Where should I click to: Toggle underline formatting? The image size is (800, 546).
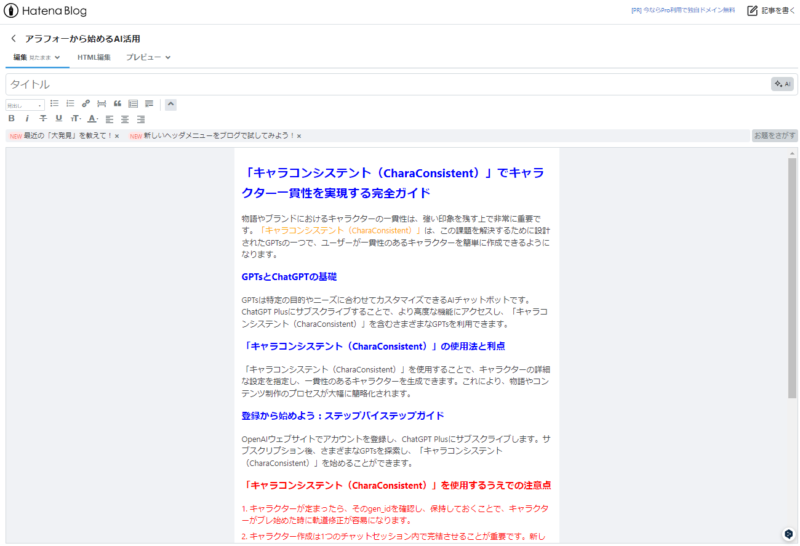click(59, 118)
